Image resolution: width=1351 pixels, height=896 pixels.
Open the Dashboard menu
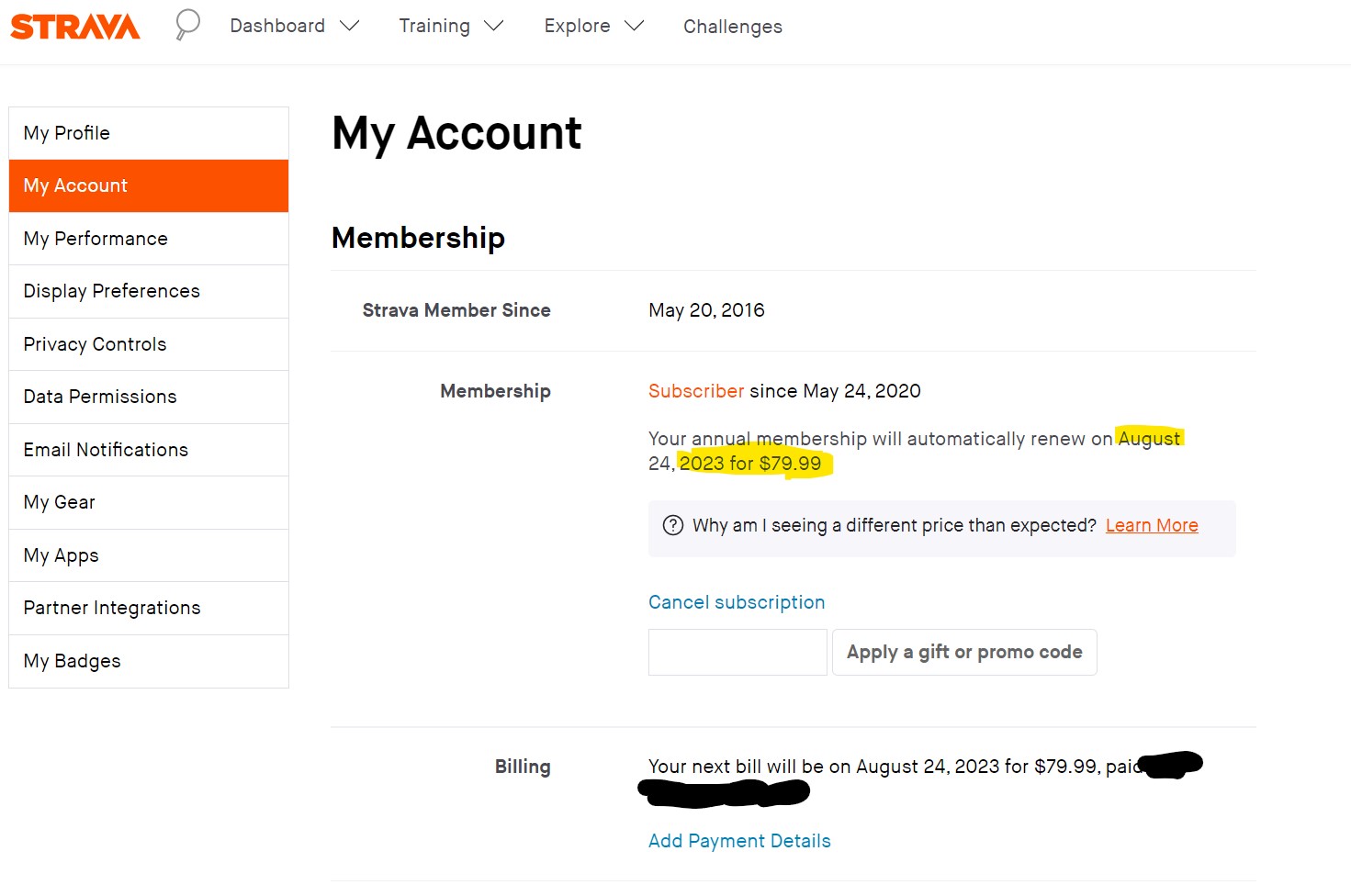point(277,26)
